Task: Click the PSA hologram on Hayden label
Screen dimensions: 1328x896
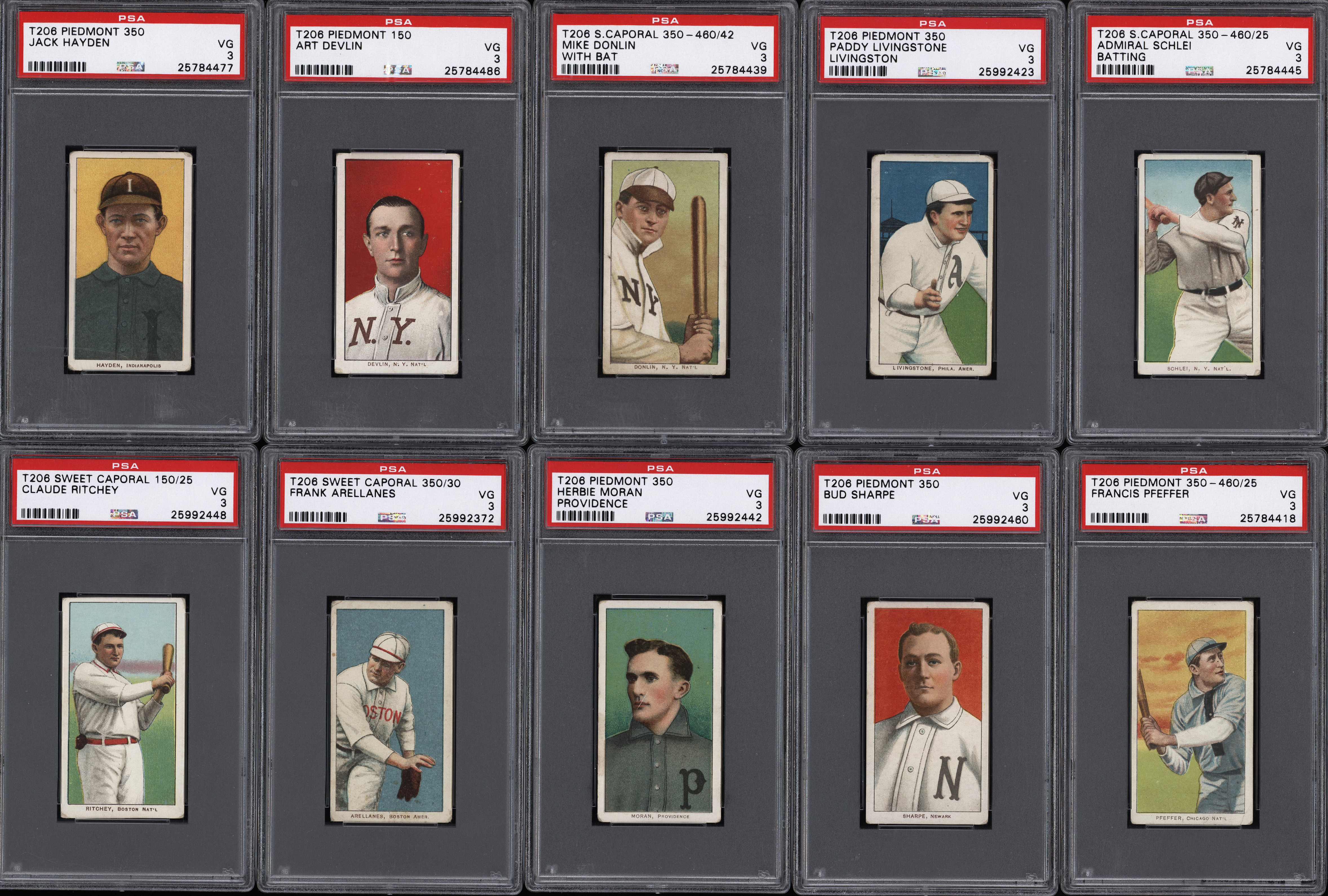Action: coord(130,67)
